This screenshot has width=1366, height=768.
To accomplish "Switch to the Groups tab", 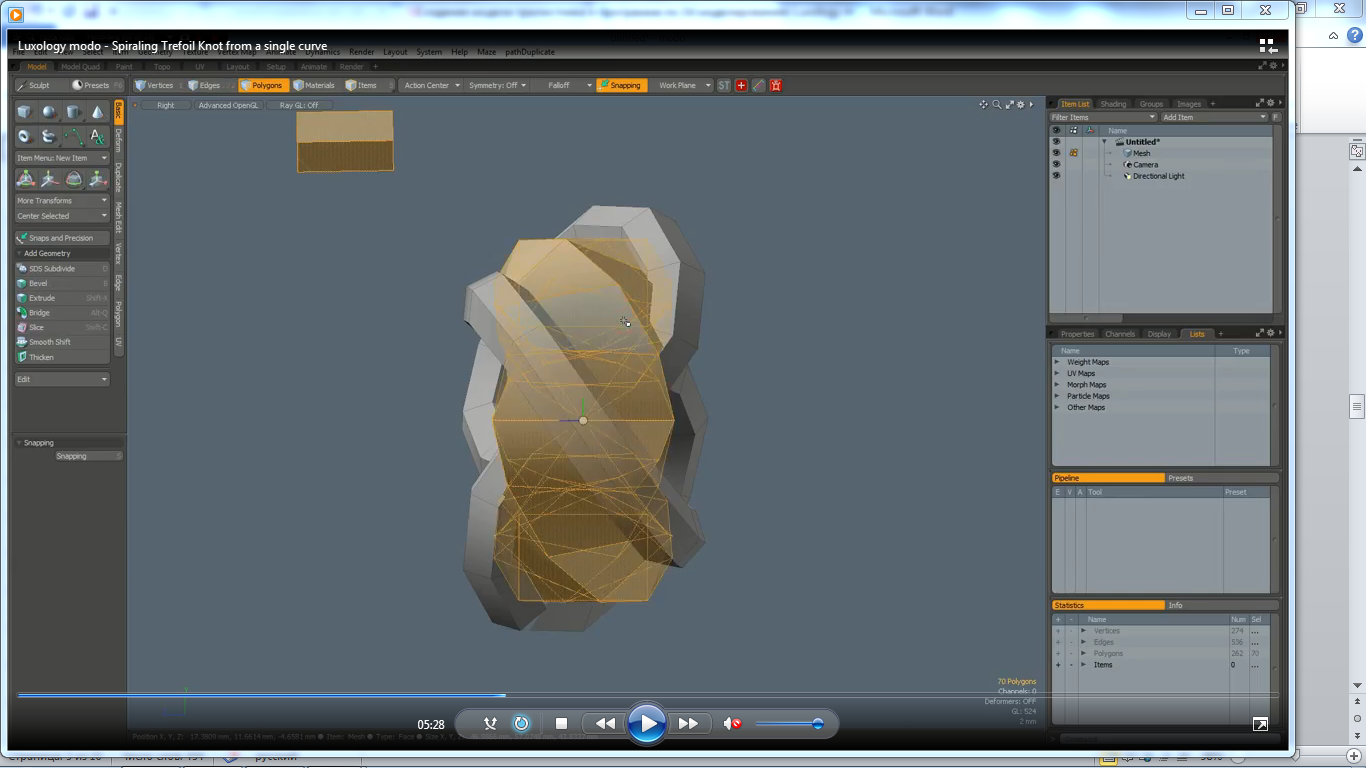I will tap(1151, 104).
